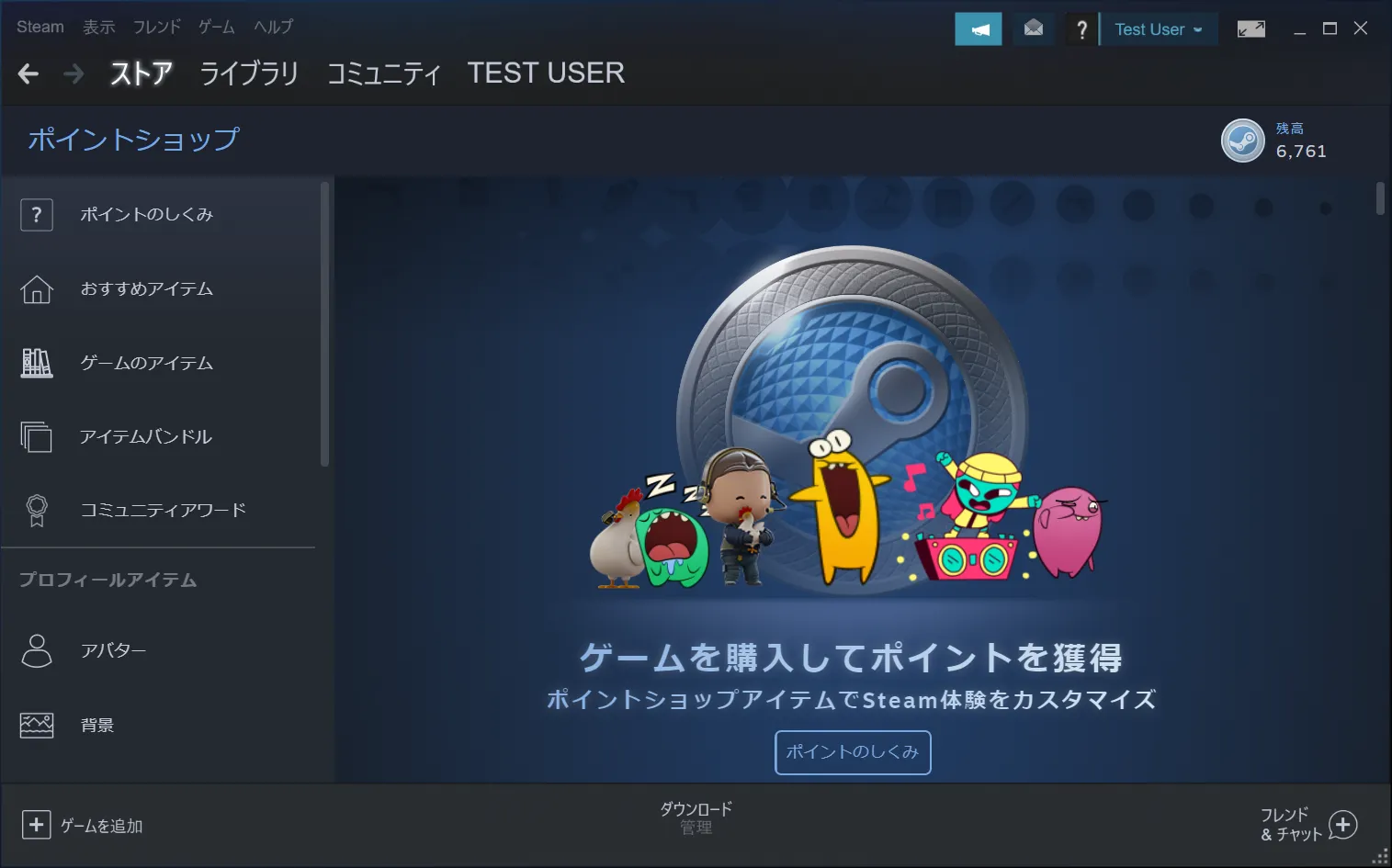Open the ライブラリ tab
1392x868 pixels.
249,73
